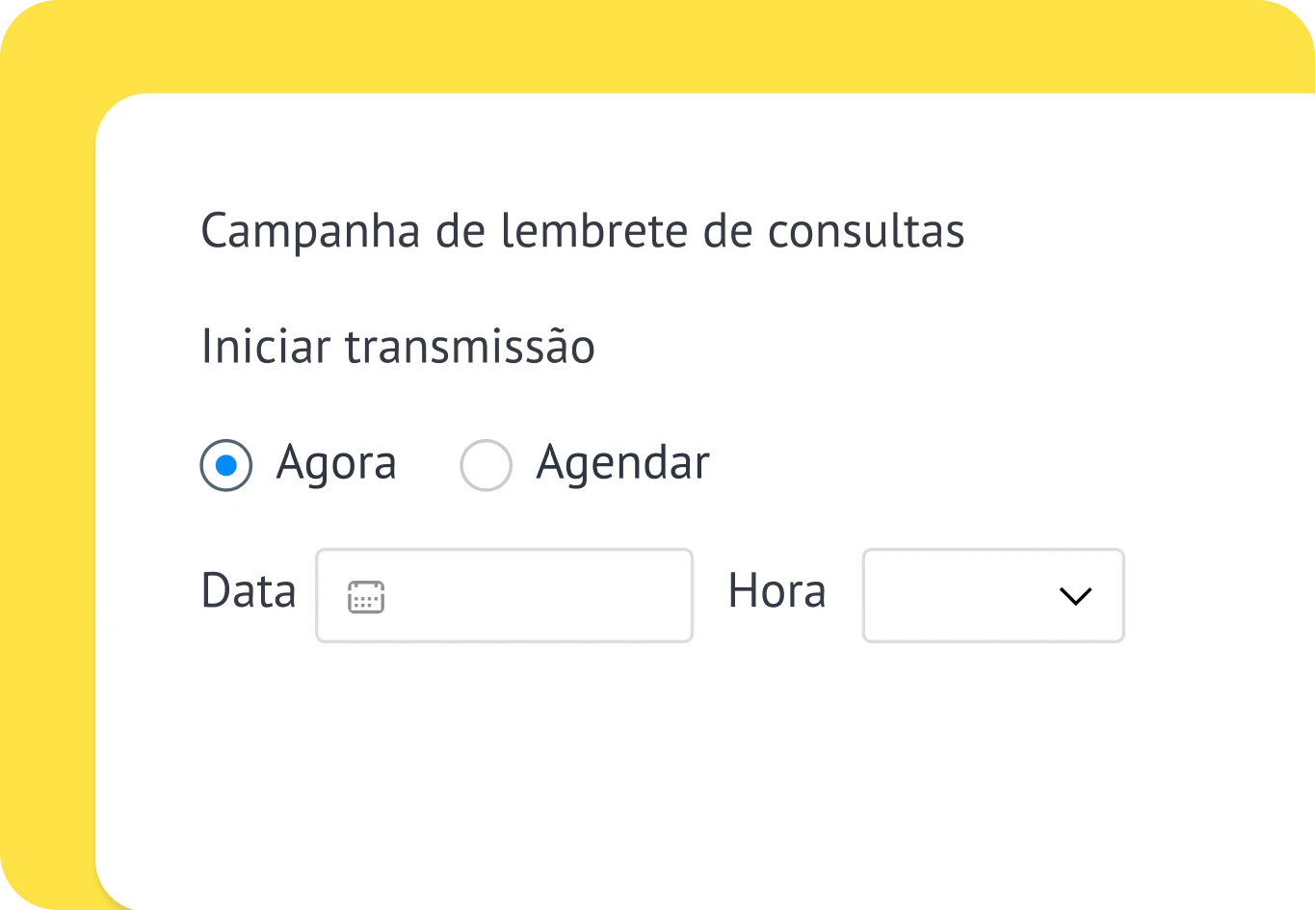Click the calendar icon in the Data field
Screen dimensions: 1316x910
(366, 597)
